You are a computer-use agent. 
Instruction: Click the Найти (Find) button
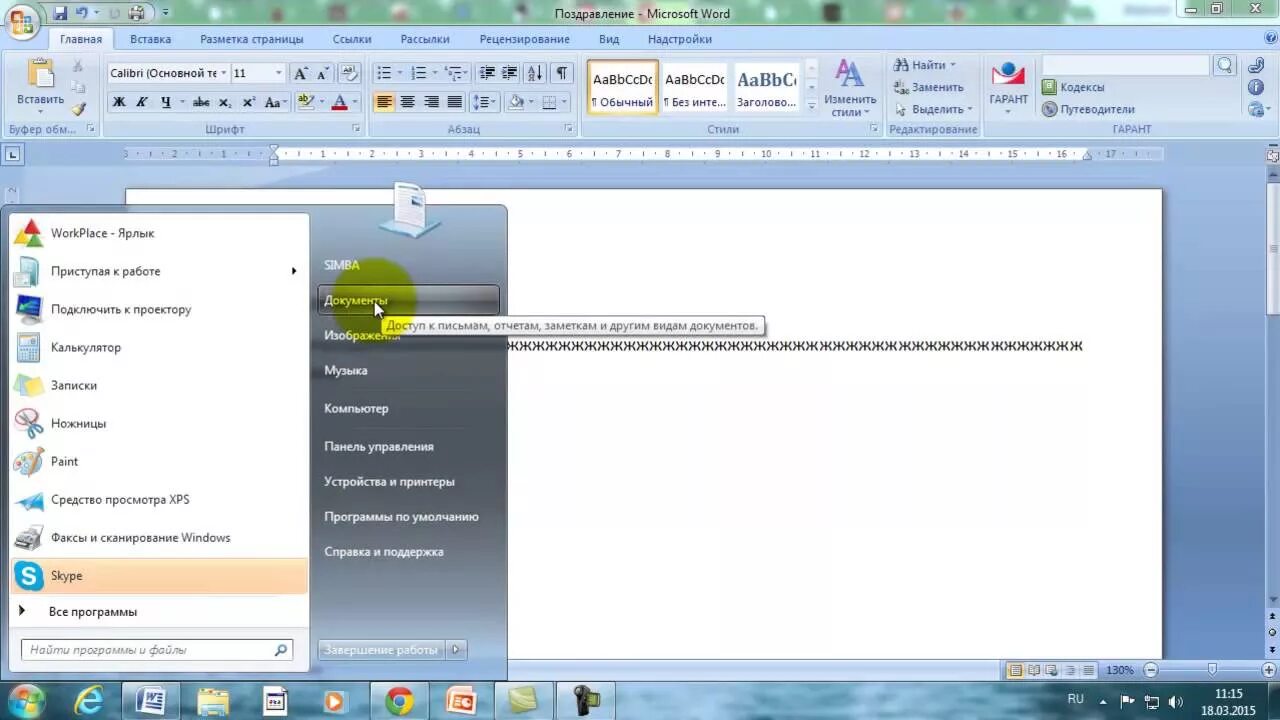[x=925, y=65]
